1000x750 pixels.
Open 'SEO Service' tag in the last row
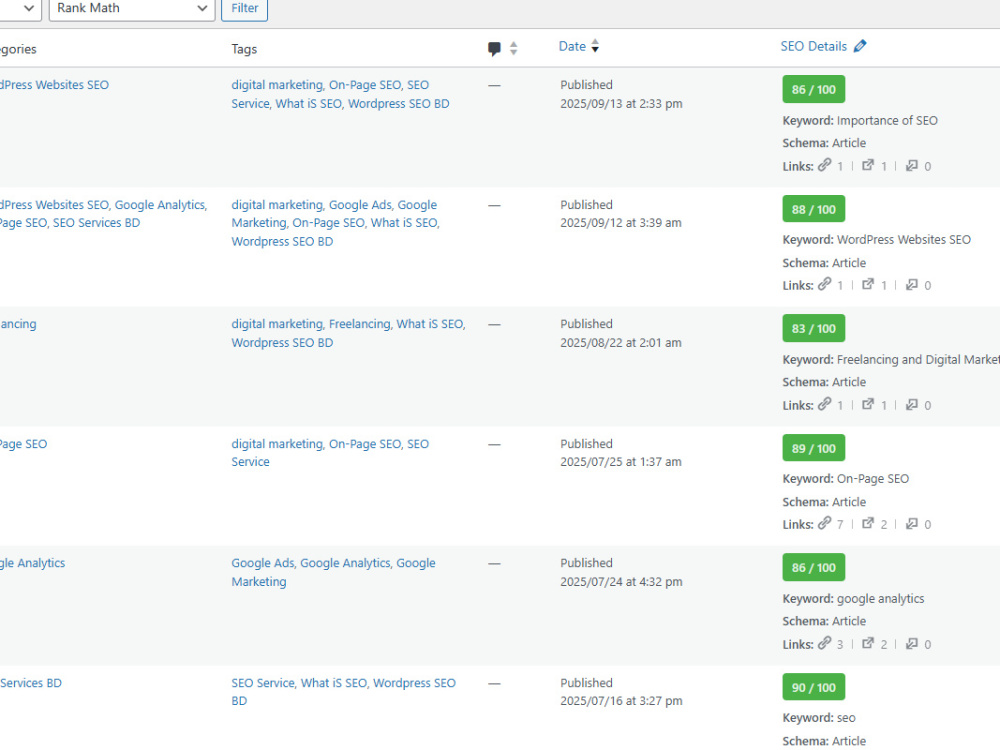coord(263,683)
